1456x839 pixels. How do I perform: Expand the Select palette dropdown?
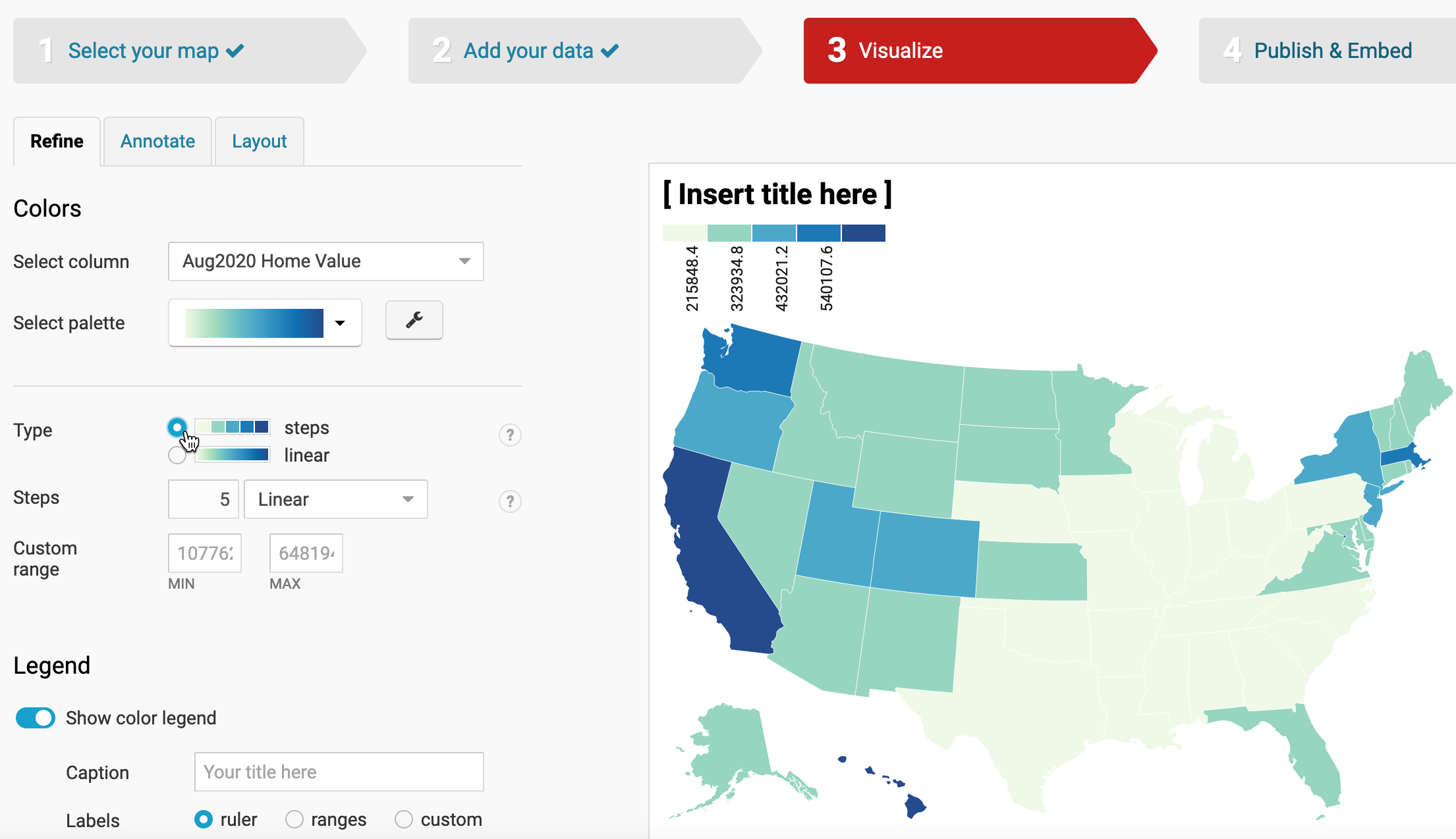pyautogui.click(x=343, y=322)
